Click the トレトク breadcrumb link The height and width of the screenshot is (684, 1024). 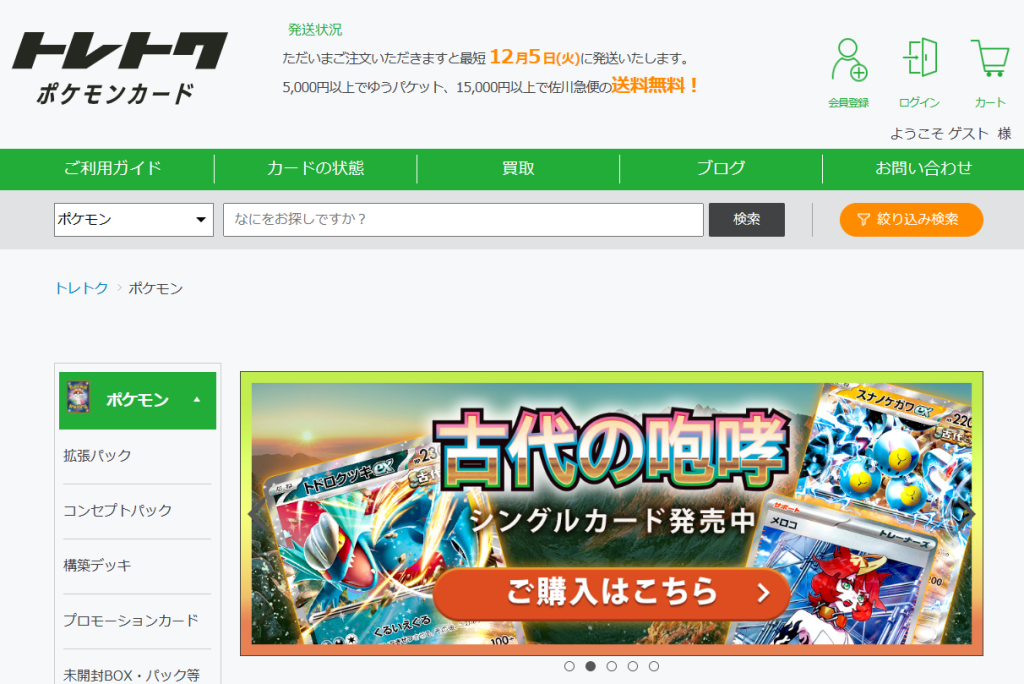point(81,288)
